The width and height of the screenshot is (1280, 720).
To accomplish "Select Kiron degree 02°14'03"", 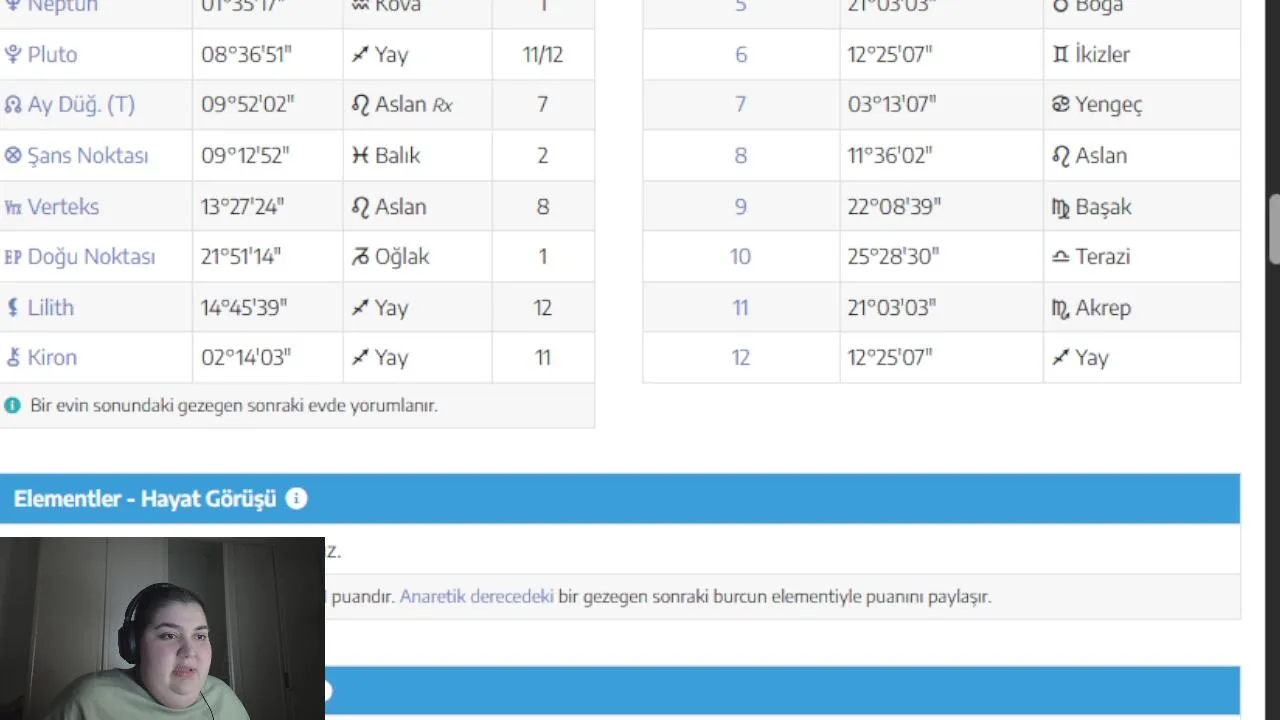I will click(x=245, y=357).
